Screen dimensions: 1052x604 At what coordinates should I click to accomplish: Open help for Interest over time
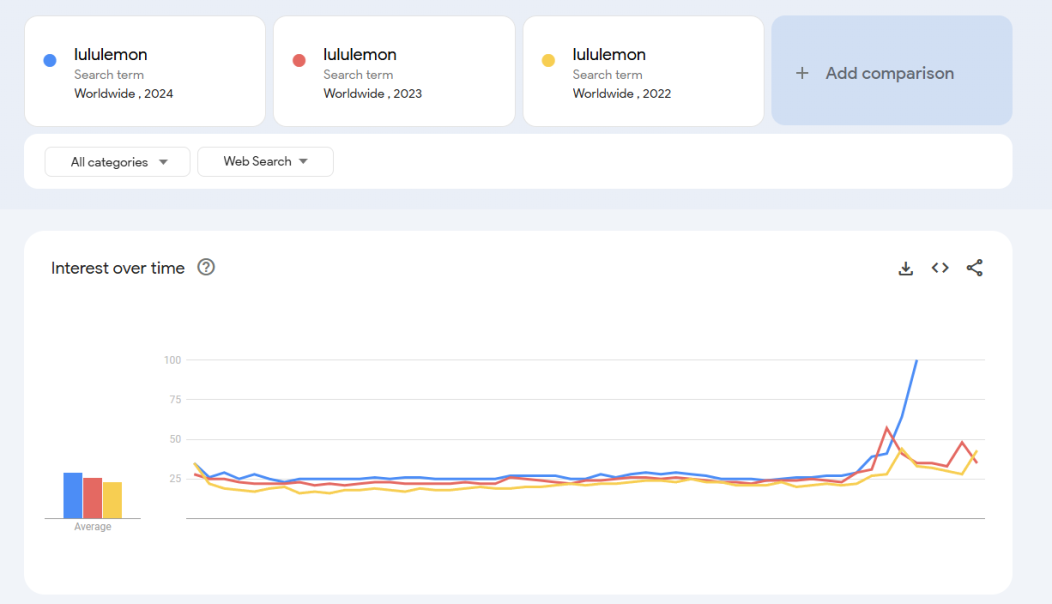pos(206,267)
